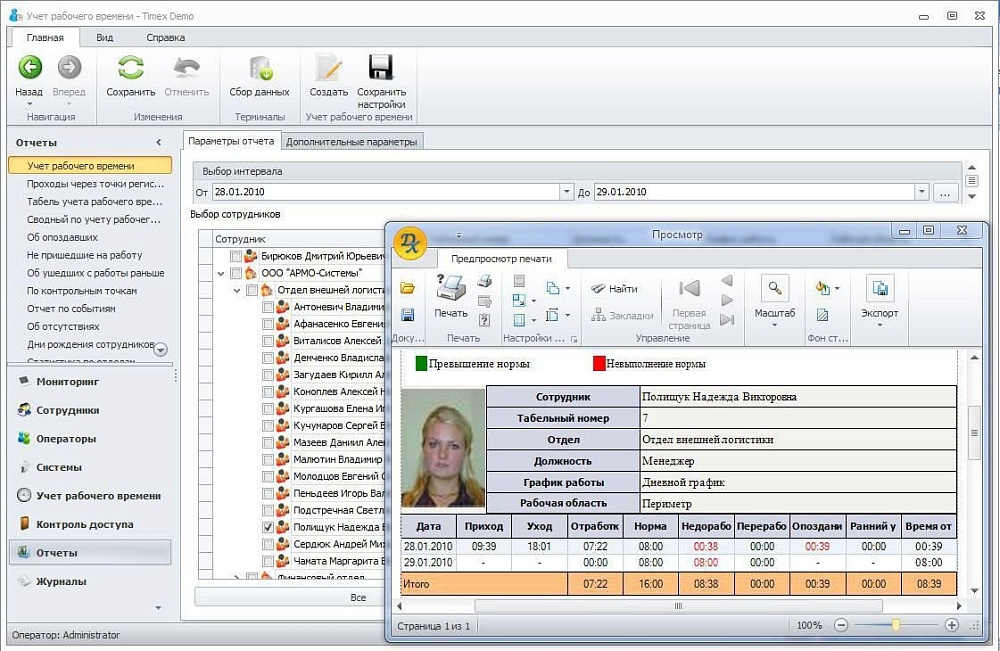1000x651 pixels.
Task: Open the Zoom magnifier tool in preview
Action: coord(774,290)
